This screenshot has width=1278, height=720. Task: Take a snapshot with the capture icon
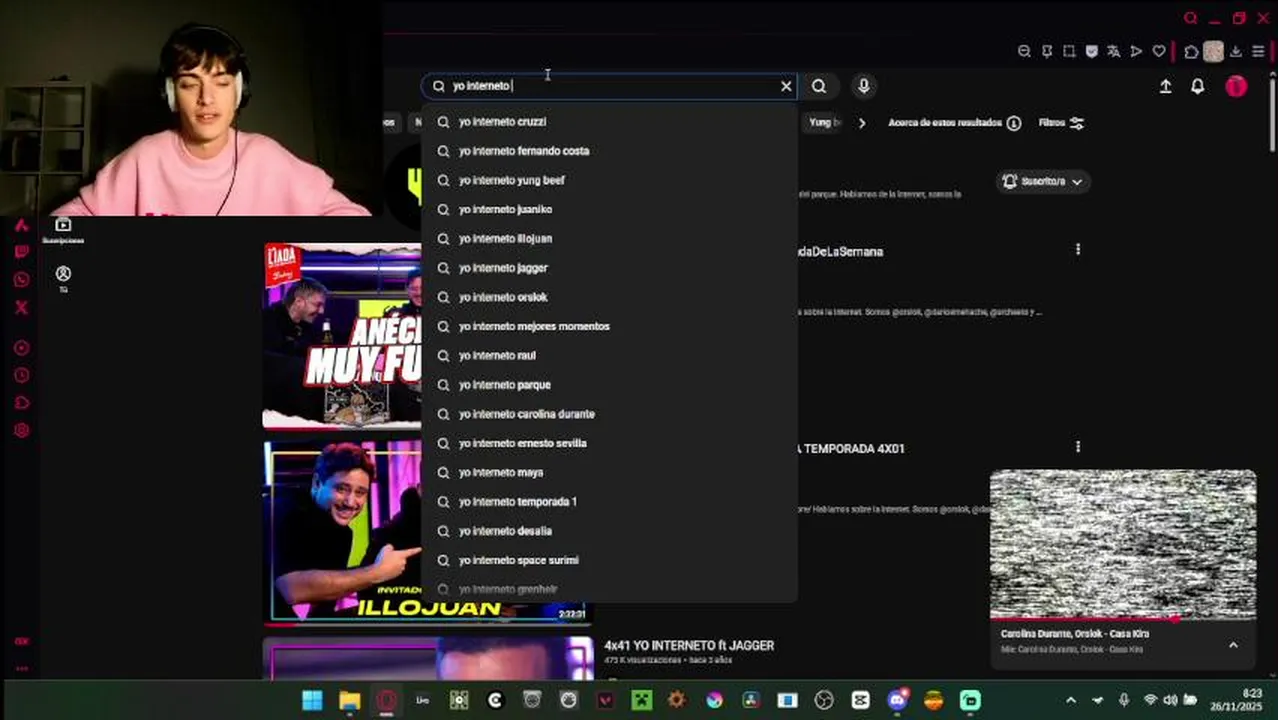pyautogui.click(x=1069, y=52)
